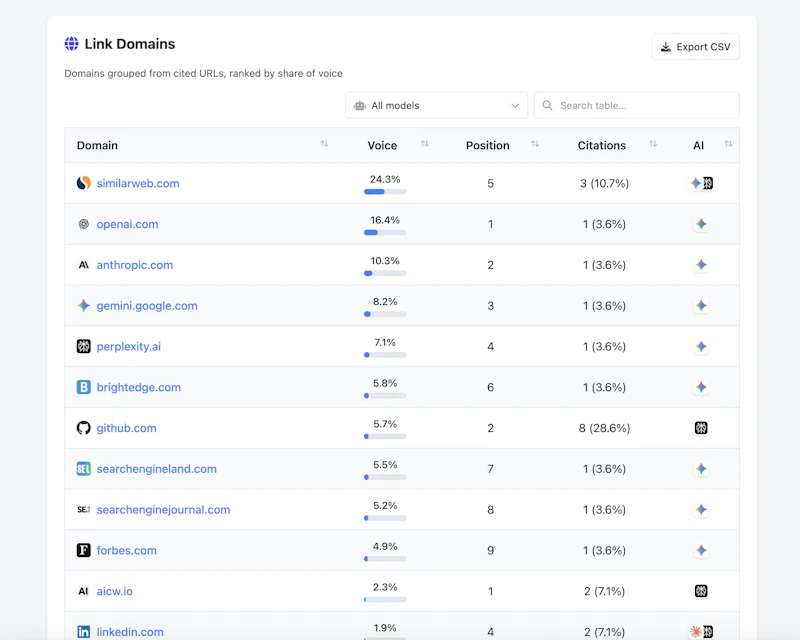Viewport: 800px width, 640px height.
Task: Click the Citations column header
Action: pos(602,145)
